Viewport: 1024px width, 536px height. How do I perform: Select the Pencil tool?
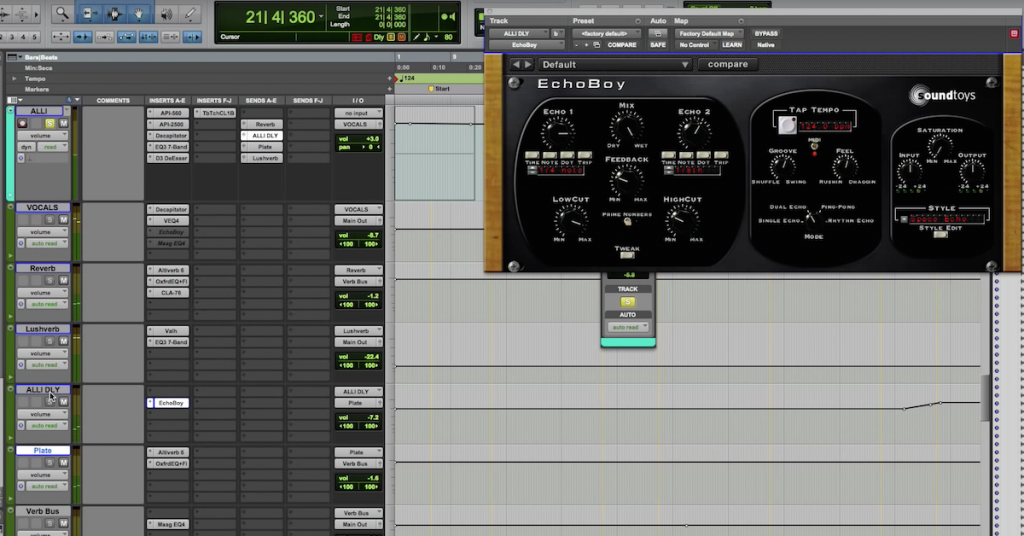coord(190,13)
